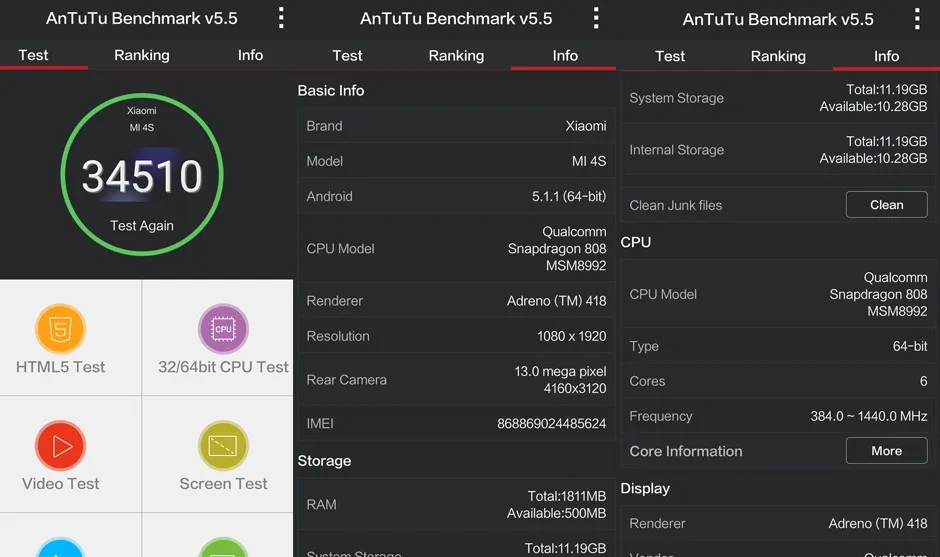Select Info tab in right panel

886,56
